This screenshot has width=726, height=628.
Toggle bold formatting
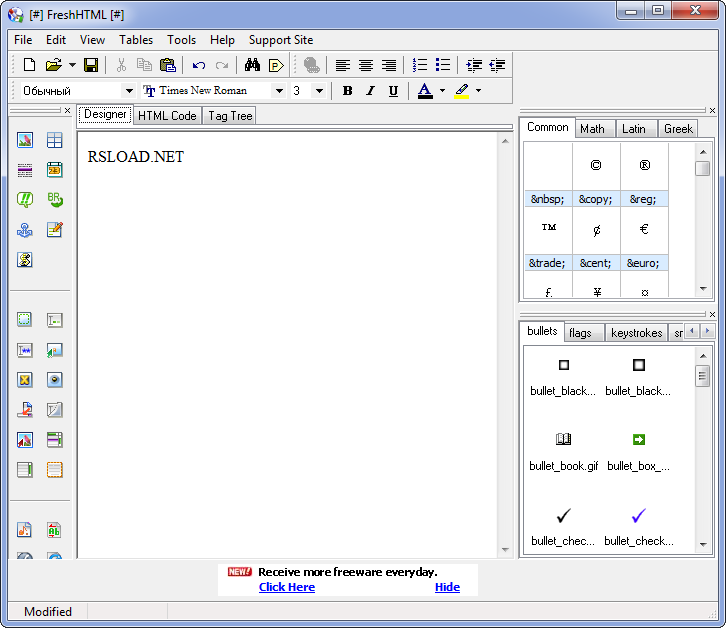point(347,91)
